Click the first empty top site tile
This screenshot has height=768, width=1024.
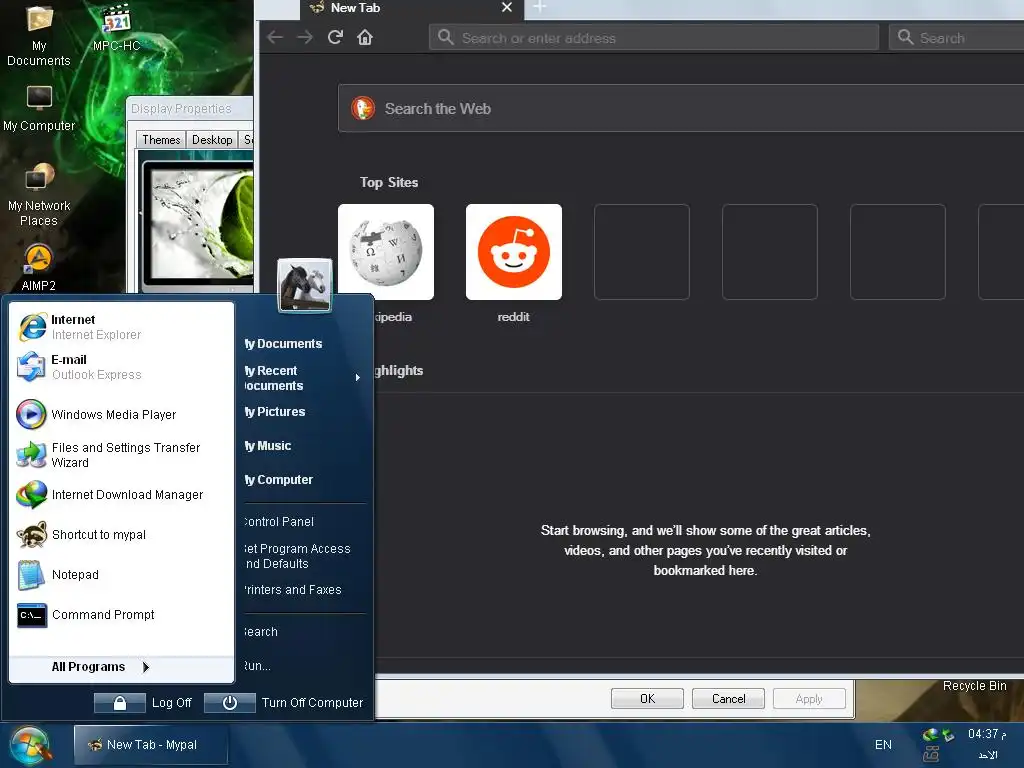point(642,252)
